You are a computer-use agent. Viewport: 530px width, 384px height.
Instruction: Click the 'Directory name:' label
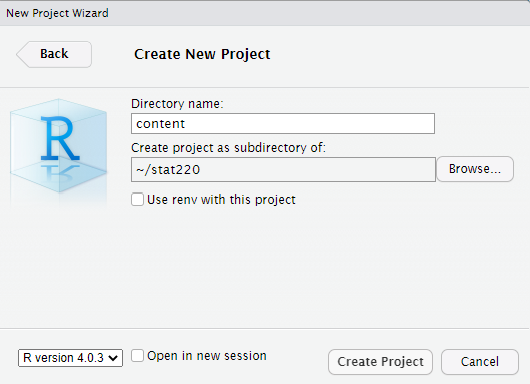click(x=177, y=104)
